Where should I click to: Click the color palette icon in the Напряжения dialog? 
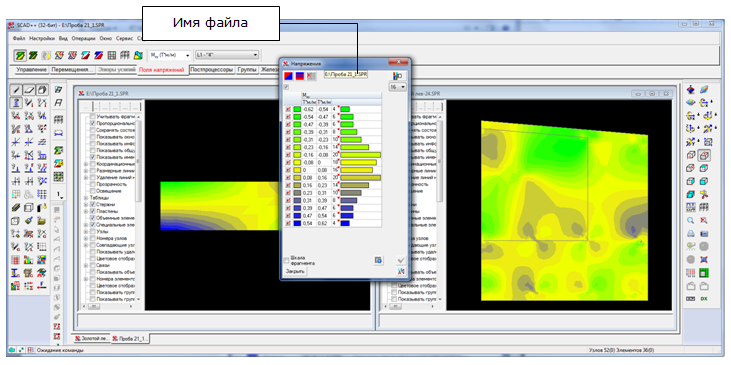coord(397,76)
